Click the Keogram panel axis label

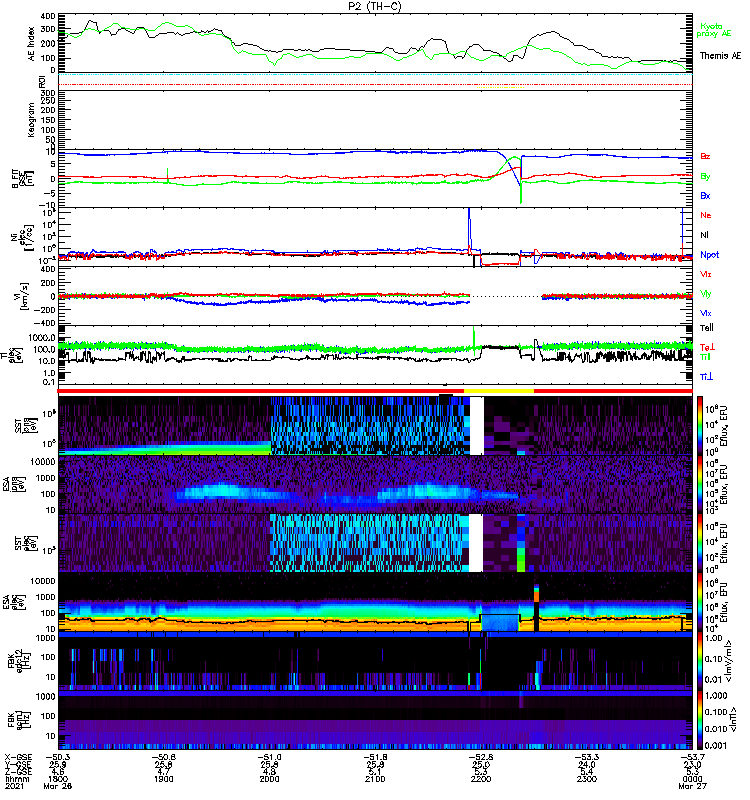31,119
